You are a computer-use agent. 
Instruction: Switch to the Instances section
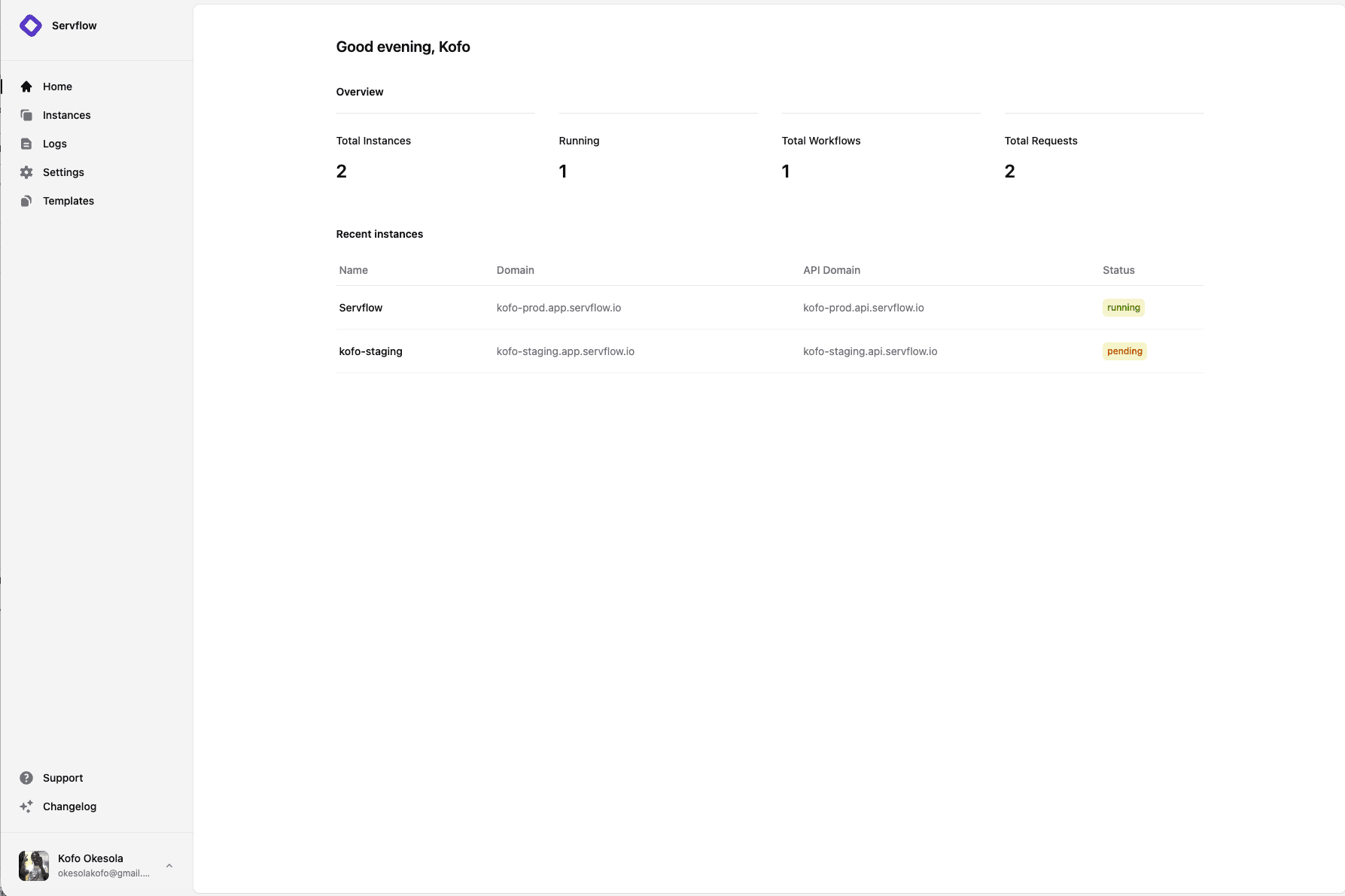pyautogui.click(x=66, y=115)
